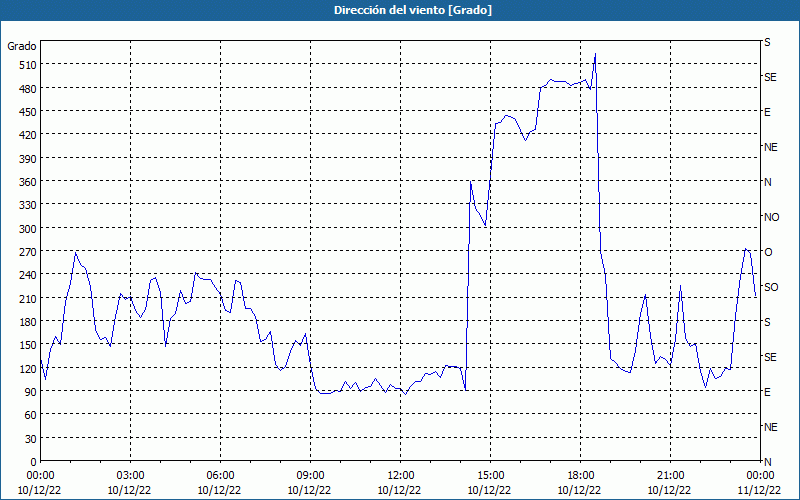Pick the 150 tick label on the left axis
Screen dimensions: 800x500
point(28,345)
